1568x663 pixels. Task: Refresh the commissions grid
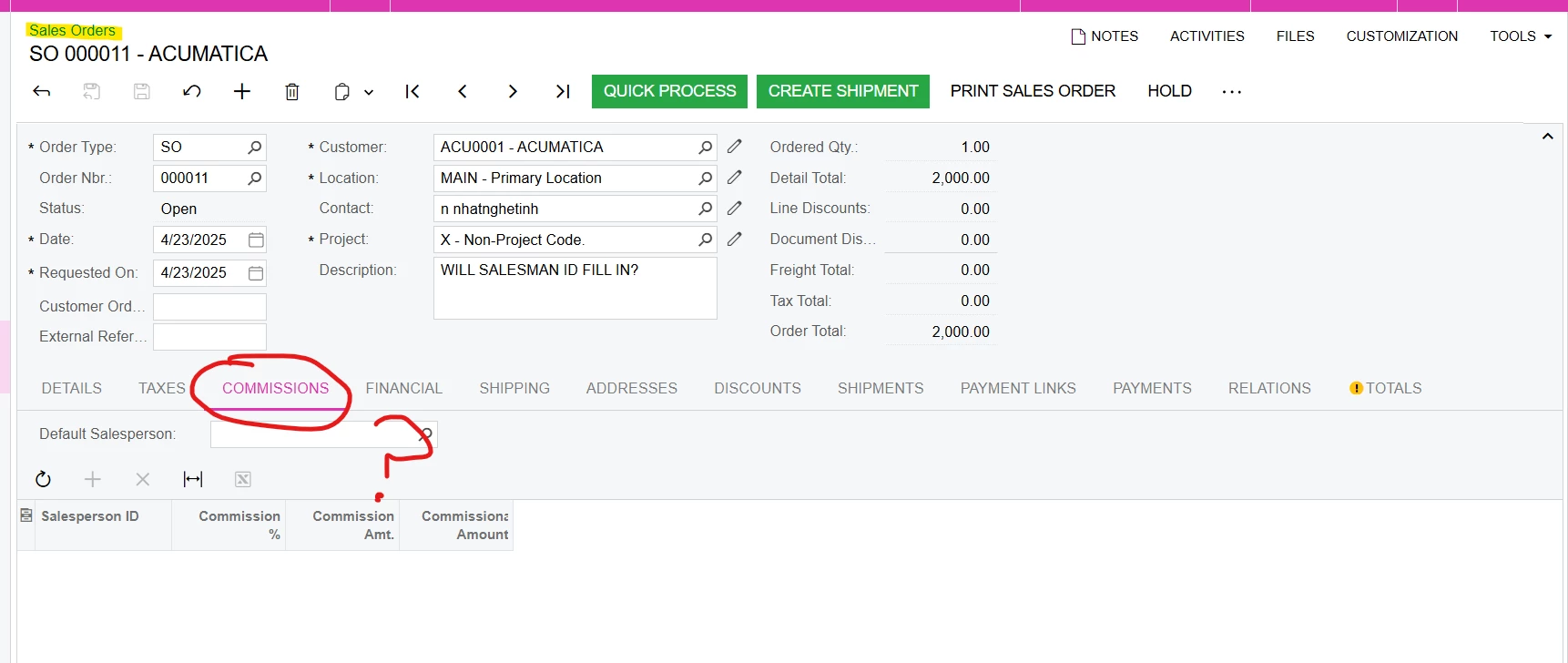click(43, 479)
